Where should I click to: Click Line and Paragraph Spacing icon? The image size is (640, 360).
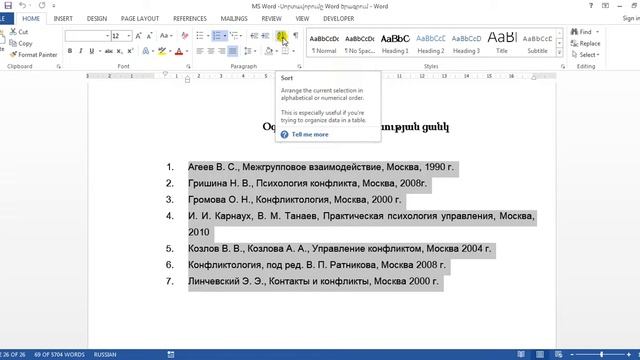coord(248,51)
